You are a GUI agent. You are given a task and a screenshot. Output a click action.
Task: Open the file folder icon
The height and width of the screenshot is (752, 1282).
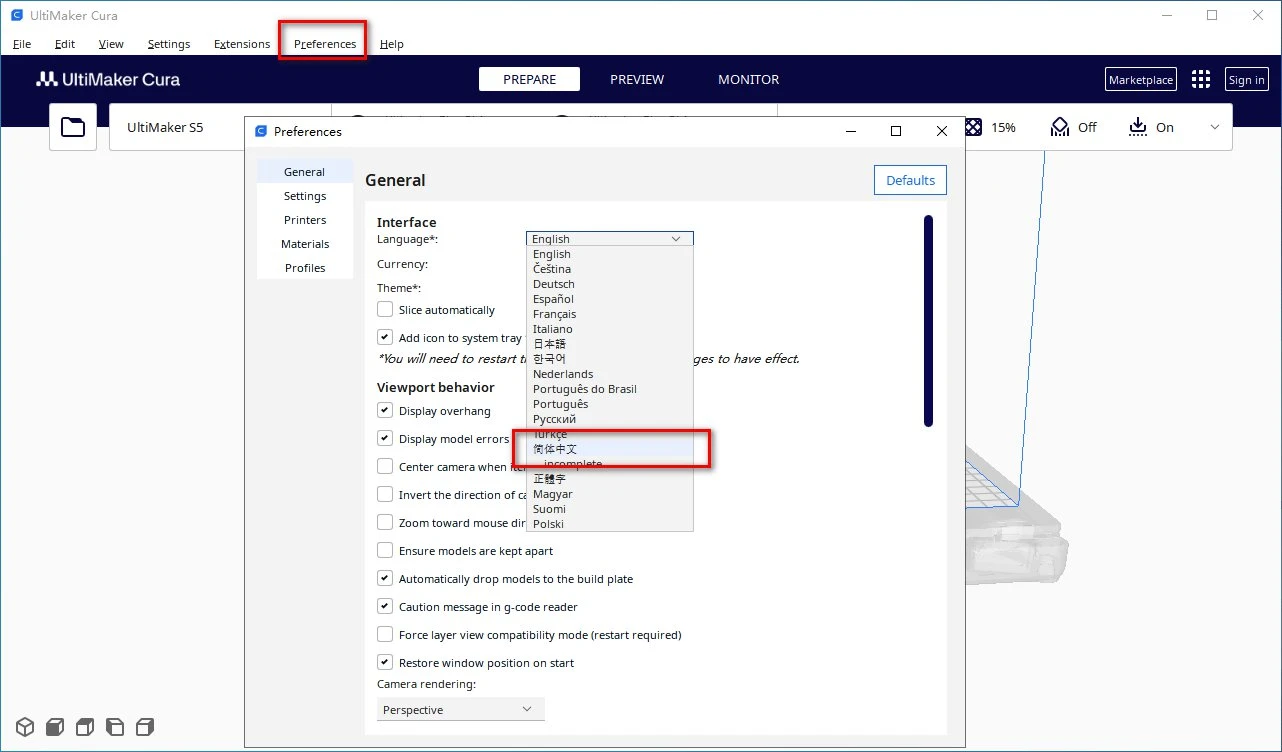pyautogui.click(x=73, y=127)
